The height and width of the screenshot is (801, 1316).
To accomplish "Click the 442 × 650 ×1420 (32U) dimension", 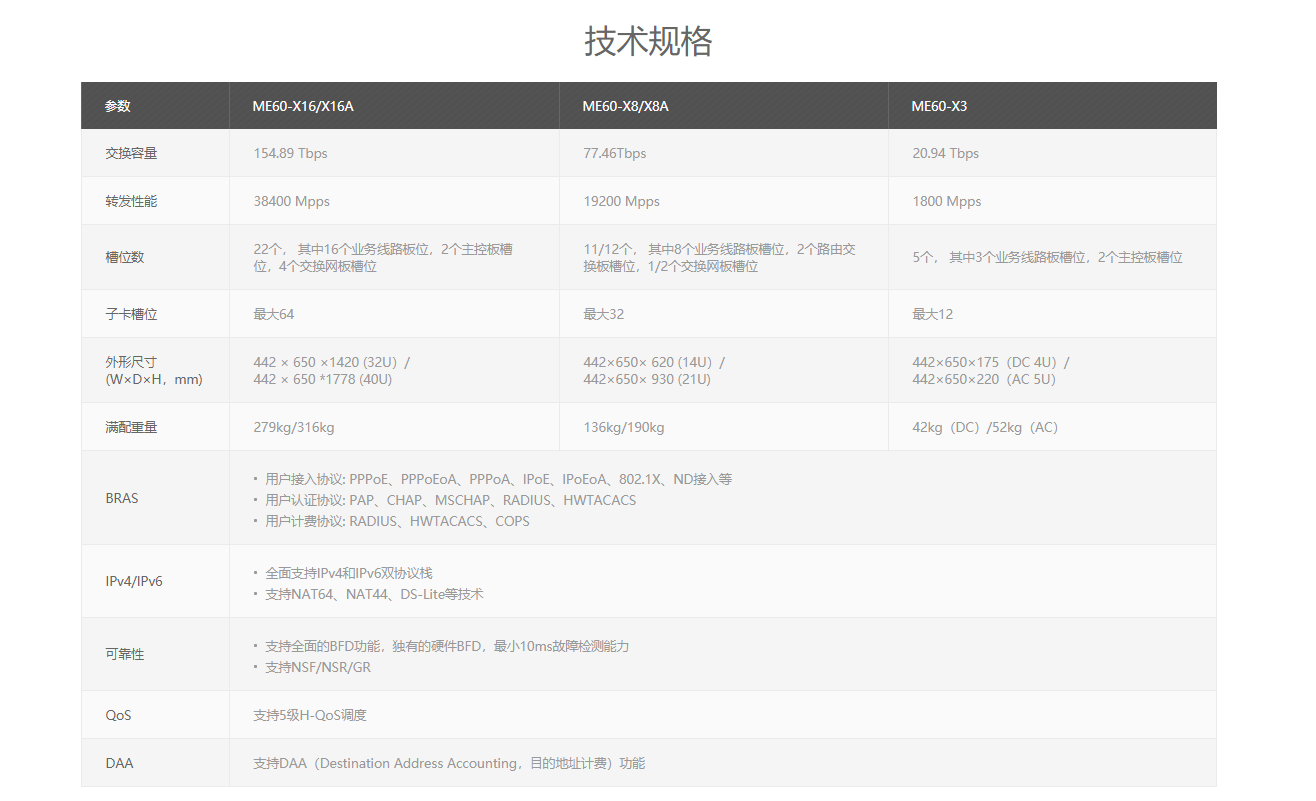I will 332,362.
